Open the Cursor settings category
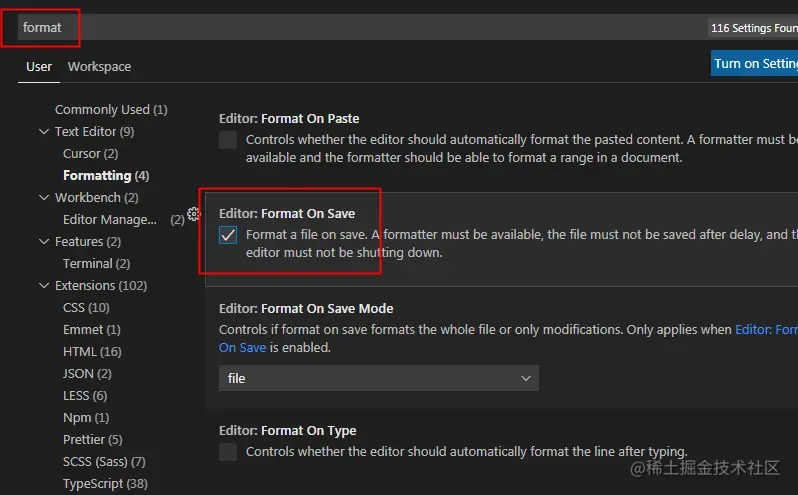798x495 pixels. [90, 154]
